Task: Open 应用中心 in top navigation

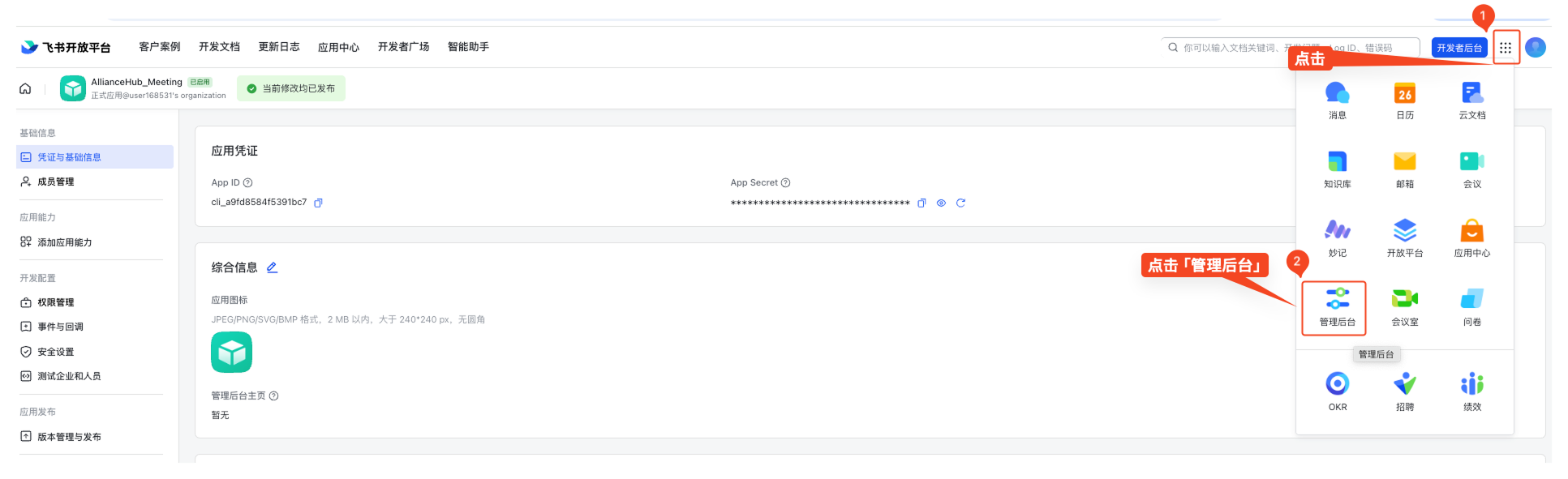Action: click(x=338, y=47)
